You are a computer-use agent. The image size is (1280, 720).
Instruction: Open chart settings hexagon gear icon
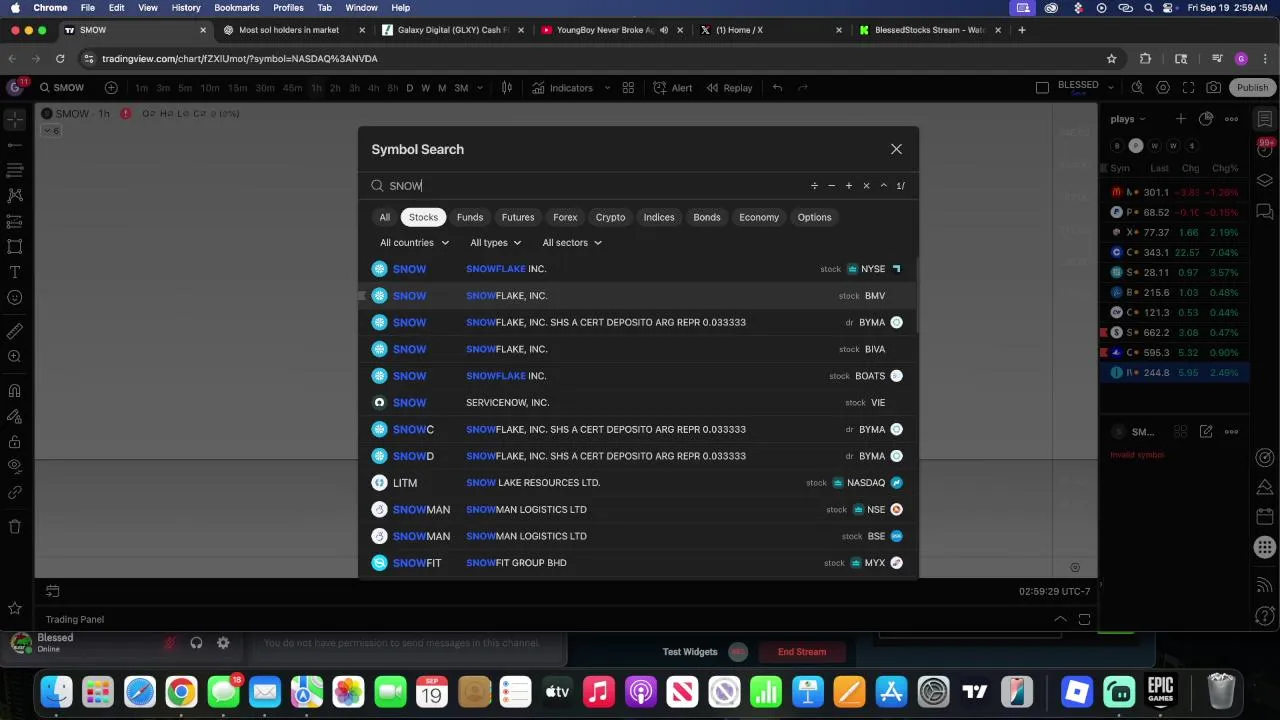pyautogui.click(x=1164, y=88)
